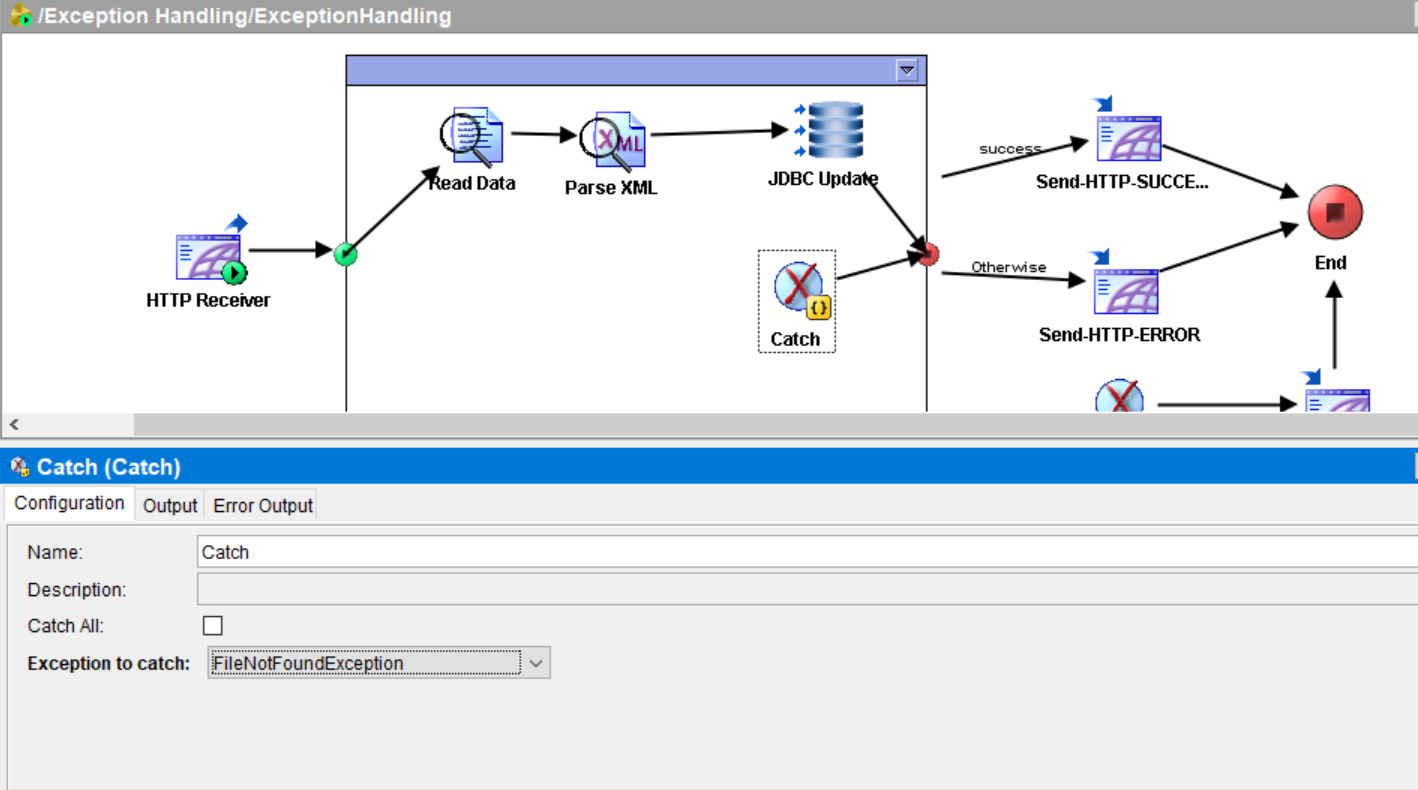Select the green start transition point

pyautogui.click(x=345, y=254)
